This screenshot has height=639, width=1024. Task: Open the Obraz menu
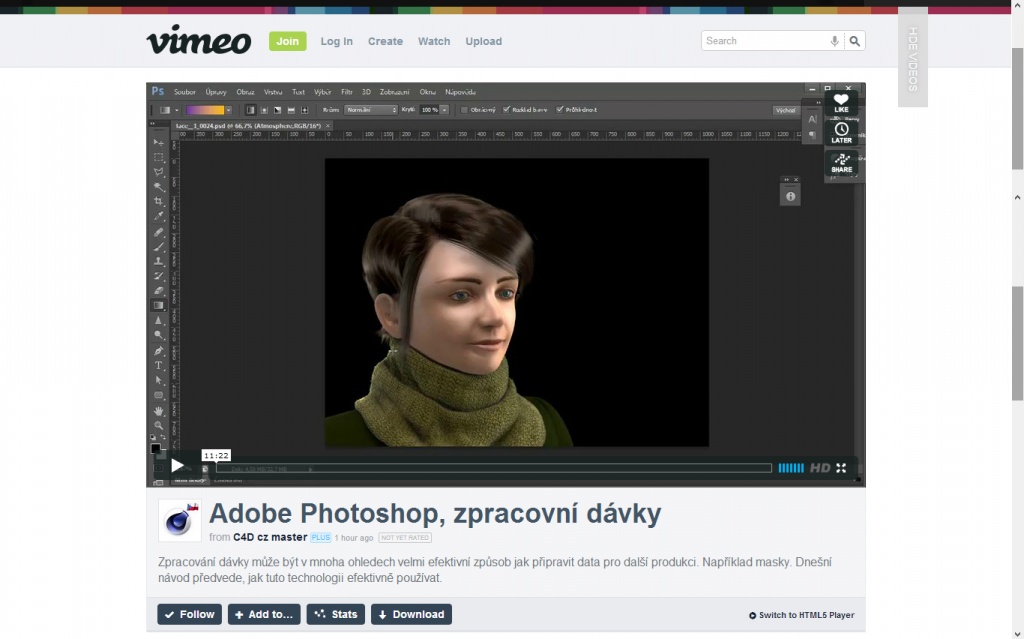246,92
